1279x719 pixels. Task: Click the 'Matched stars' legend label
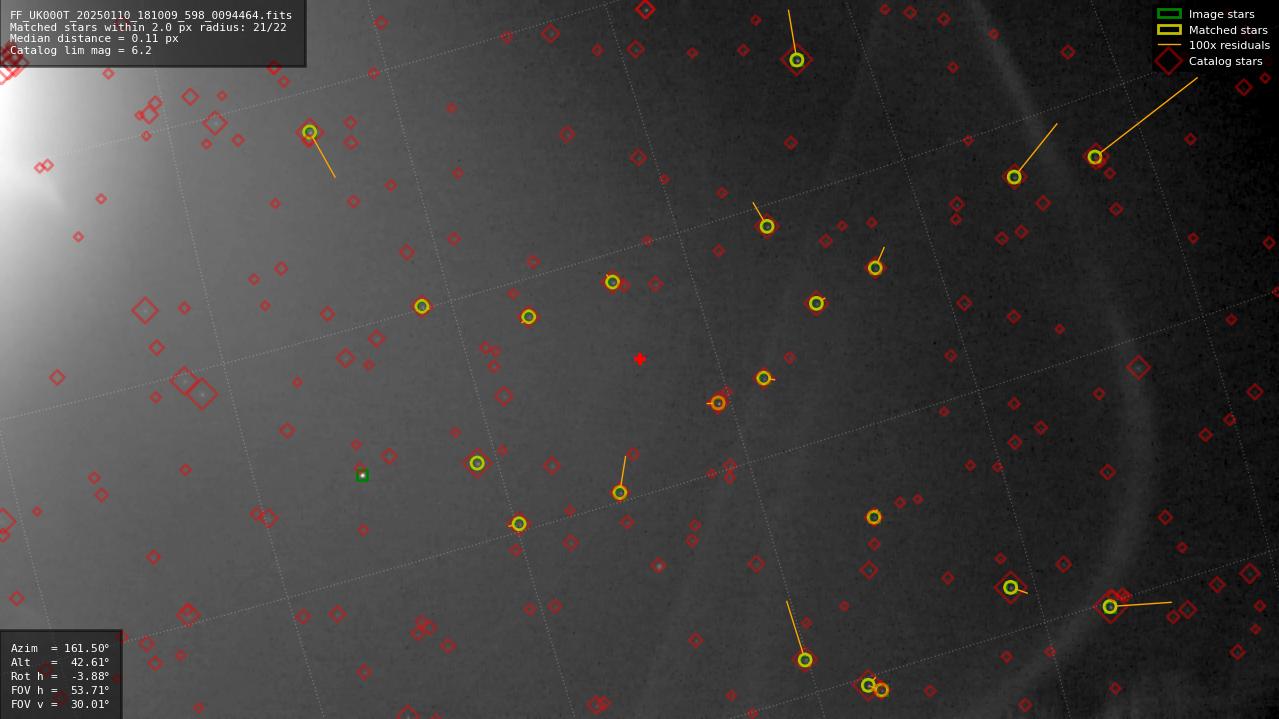point(1228,30)
